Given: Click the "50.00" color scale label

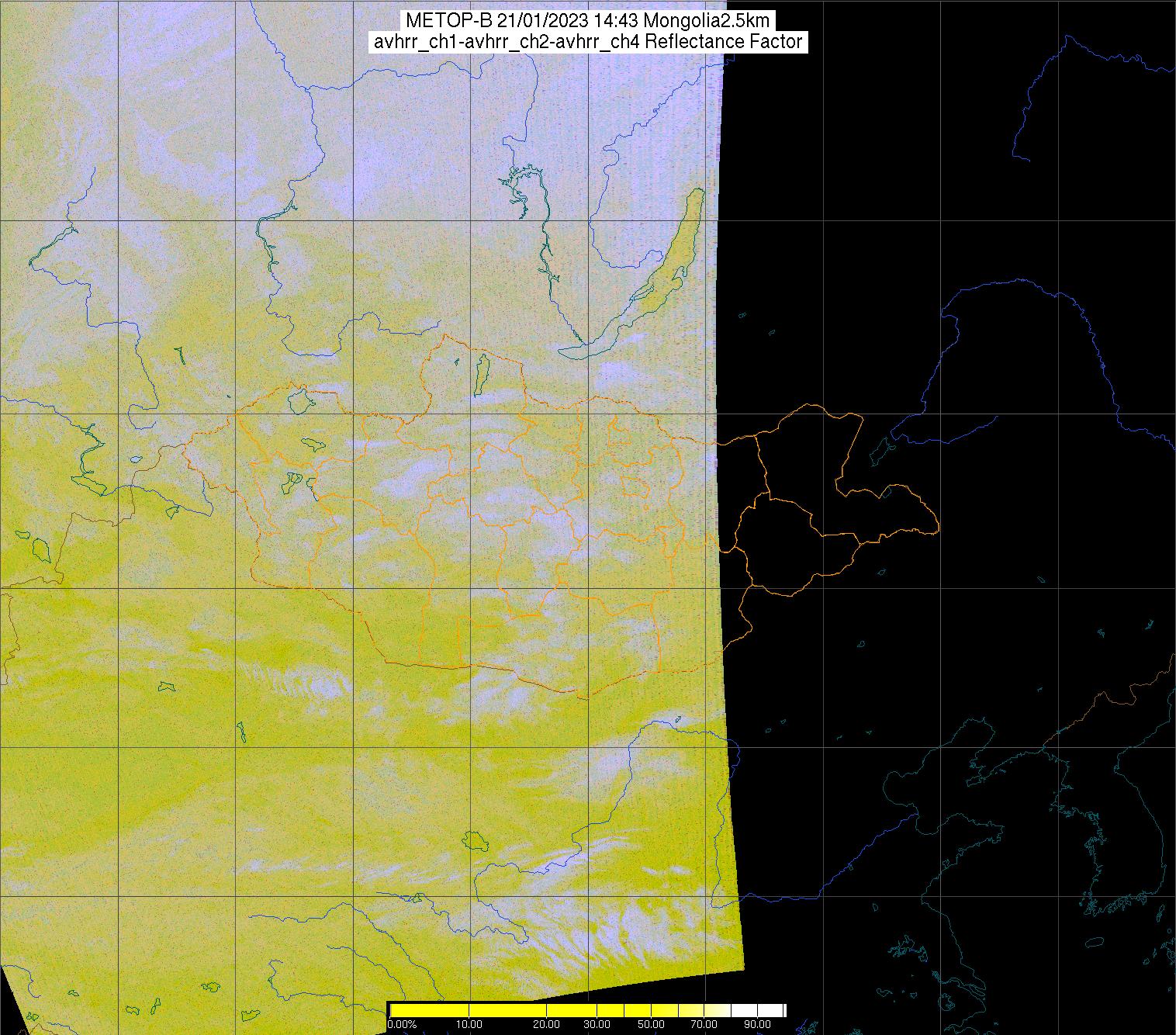Looking at the screenshot, I should (x=651, y=1024).
